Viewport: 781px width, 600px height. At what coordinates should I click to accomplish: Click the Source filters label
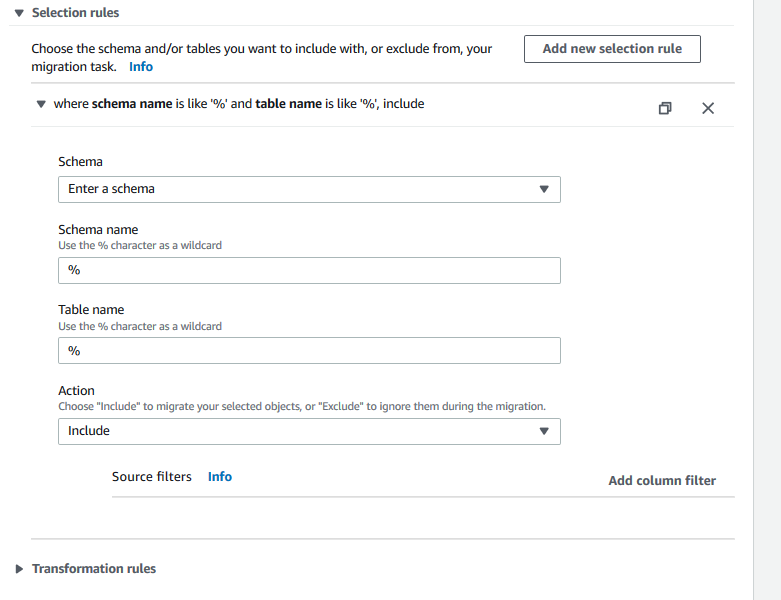pyautogui.click(x=152, y=477)
